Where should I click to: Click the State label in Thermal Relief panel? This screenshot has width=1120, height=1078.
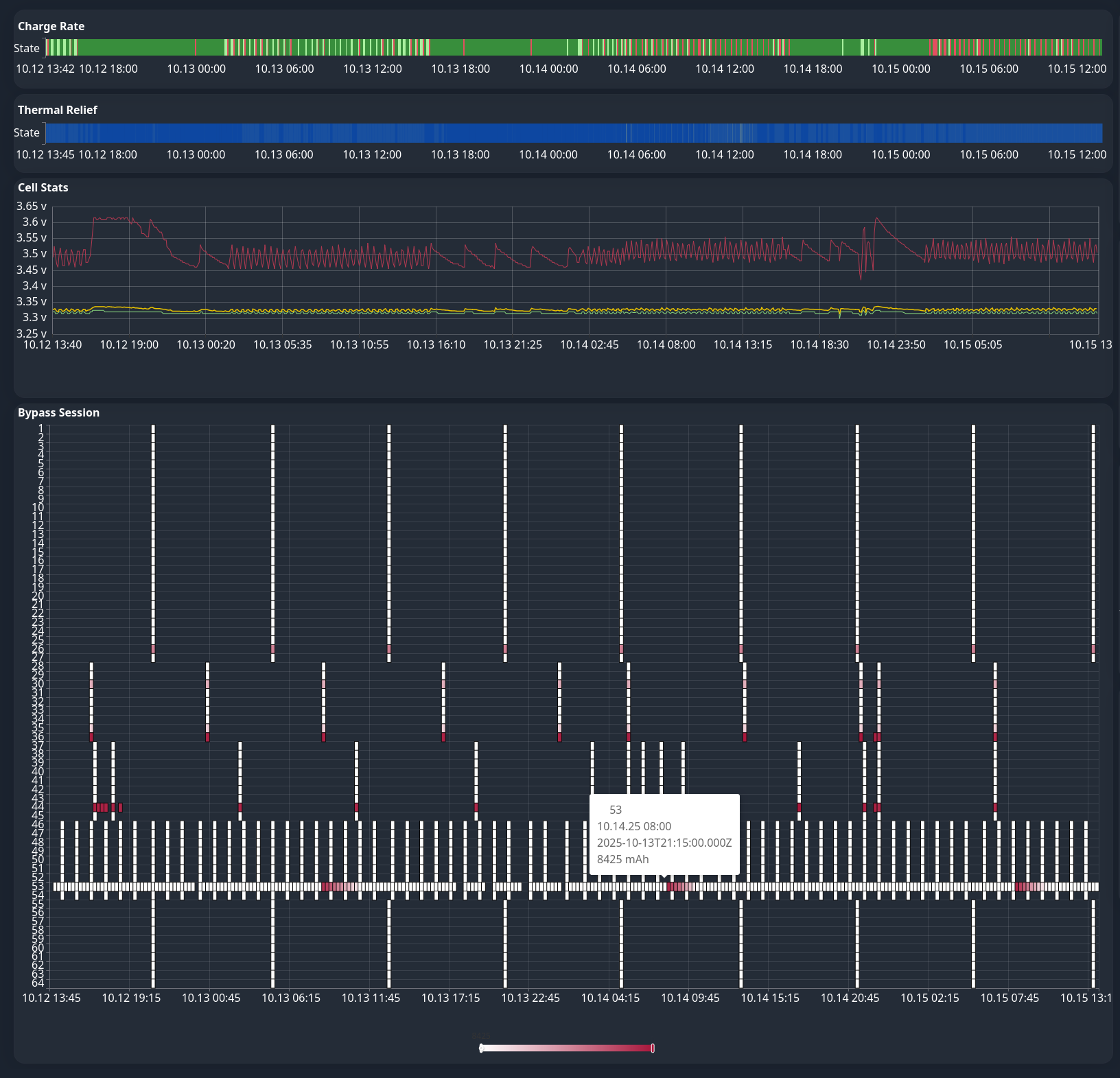[x=27, y=132]
